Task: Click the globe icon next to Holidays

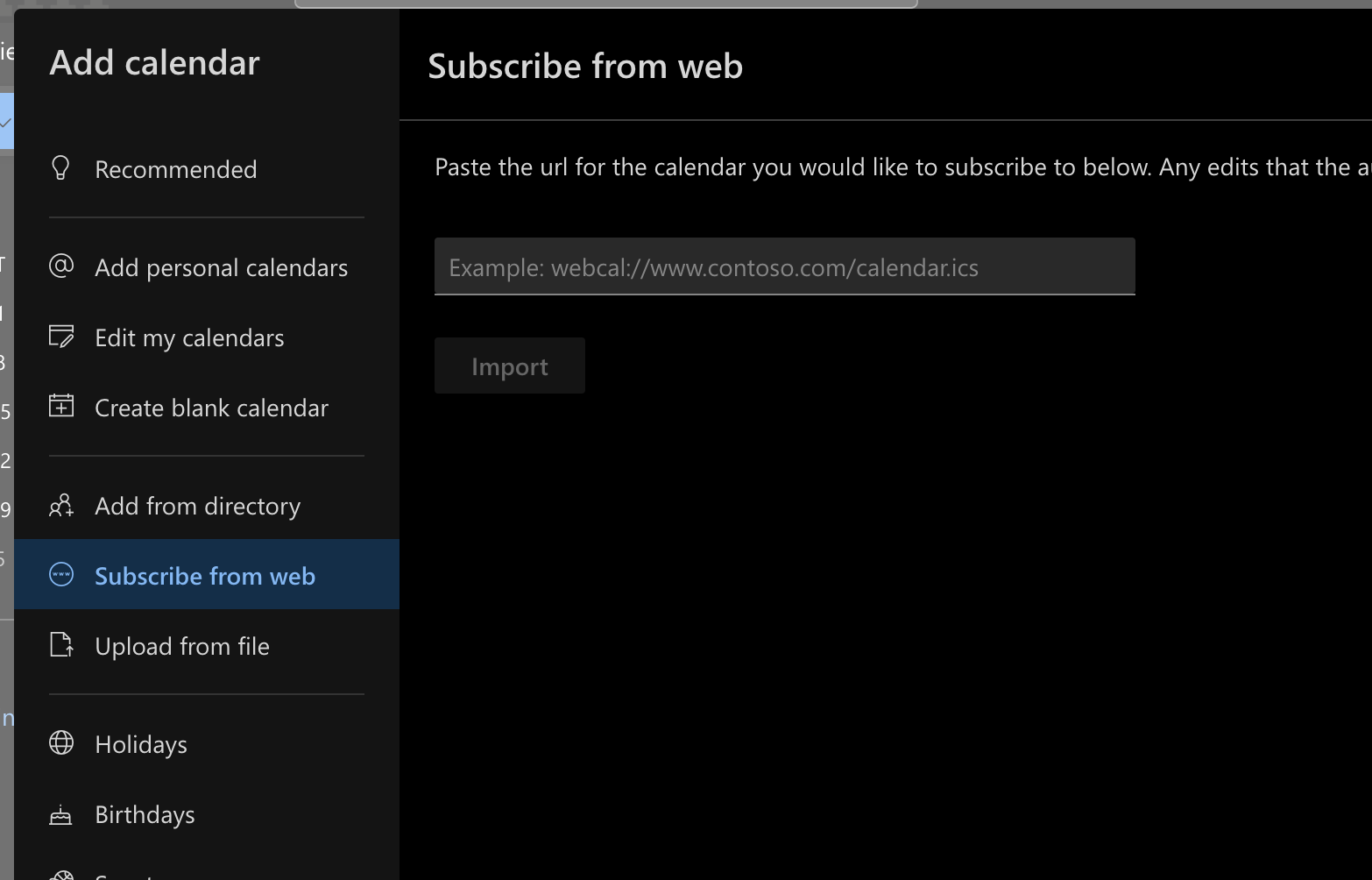Action: pyautogui.click(x=60, y=742)
